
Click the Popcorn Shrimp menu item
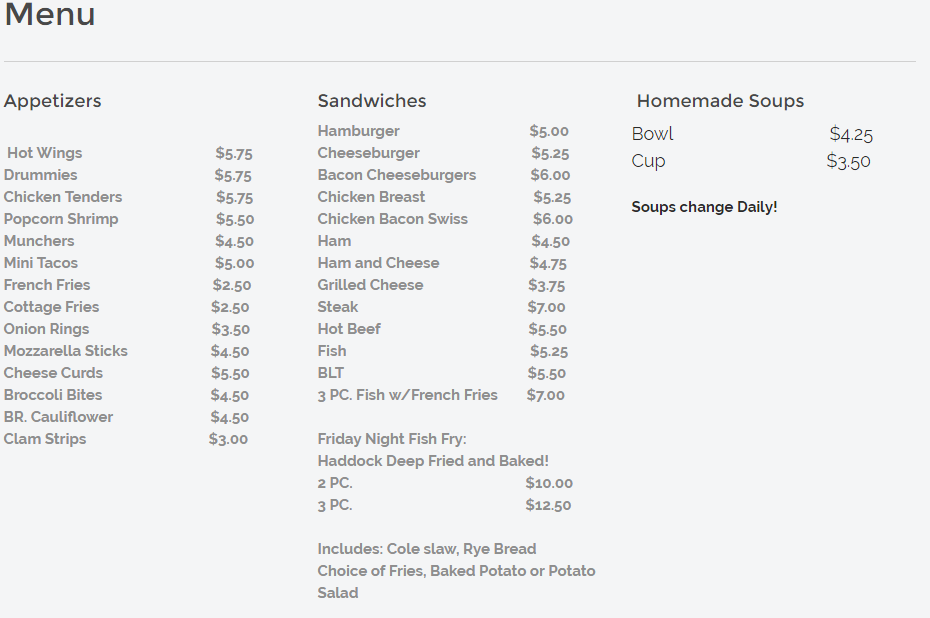click(x=61, y=219)
